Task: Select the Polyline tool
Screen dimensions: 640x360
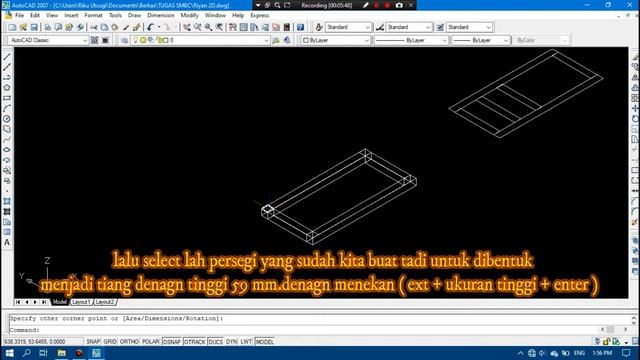Action: [x=7, y=78]
